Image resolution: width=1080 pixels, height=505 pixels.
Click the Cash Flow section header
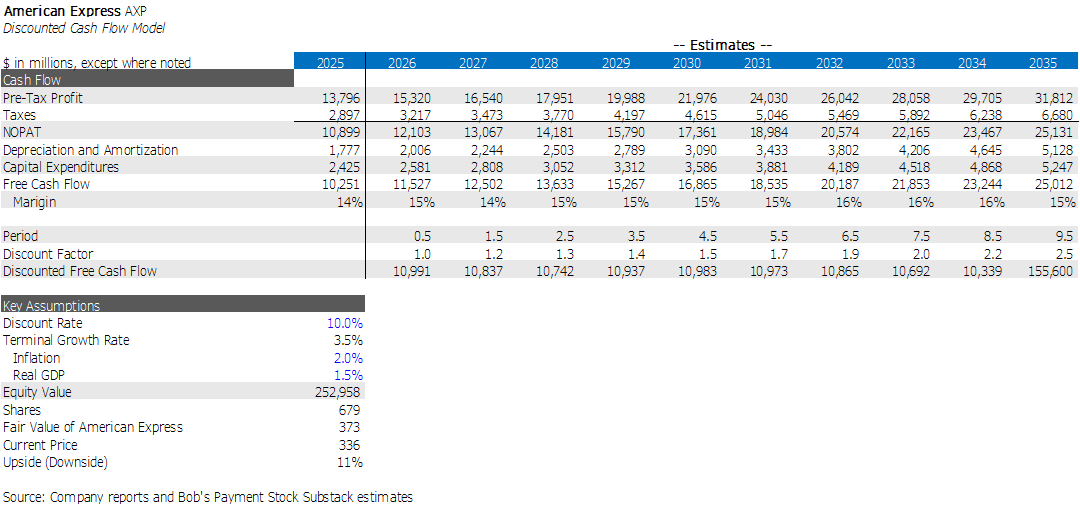(147, 79)
